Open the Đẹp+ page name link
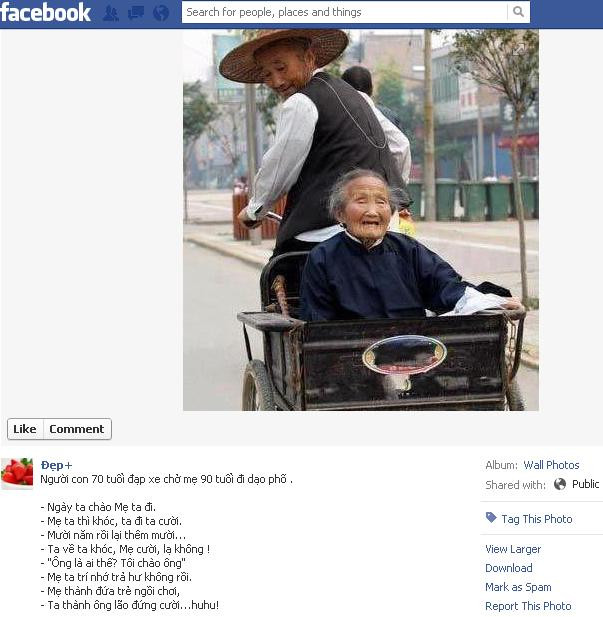The height and width of the screenshot is (617, 603). point(56,465)
